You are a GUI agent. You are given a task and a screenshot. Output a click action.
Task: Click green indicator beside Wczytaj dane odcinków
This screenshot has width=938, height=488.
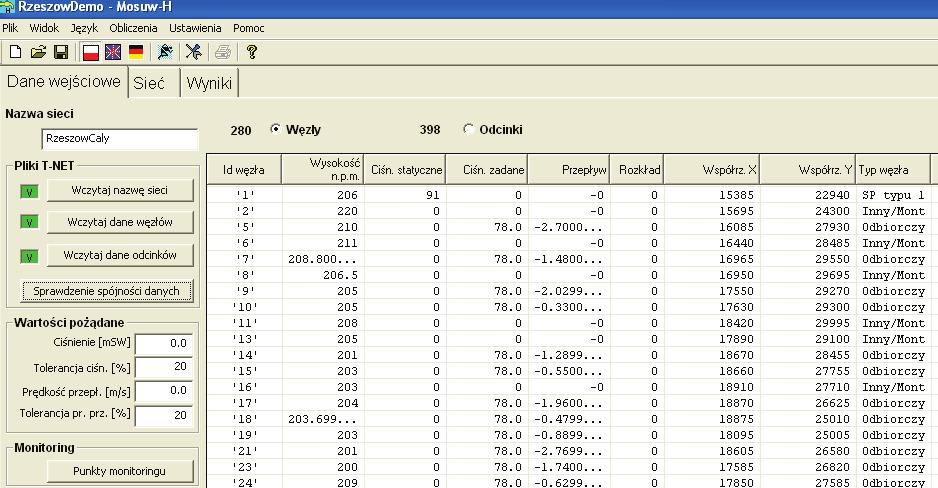[x=29, y=257]
